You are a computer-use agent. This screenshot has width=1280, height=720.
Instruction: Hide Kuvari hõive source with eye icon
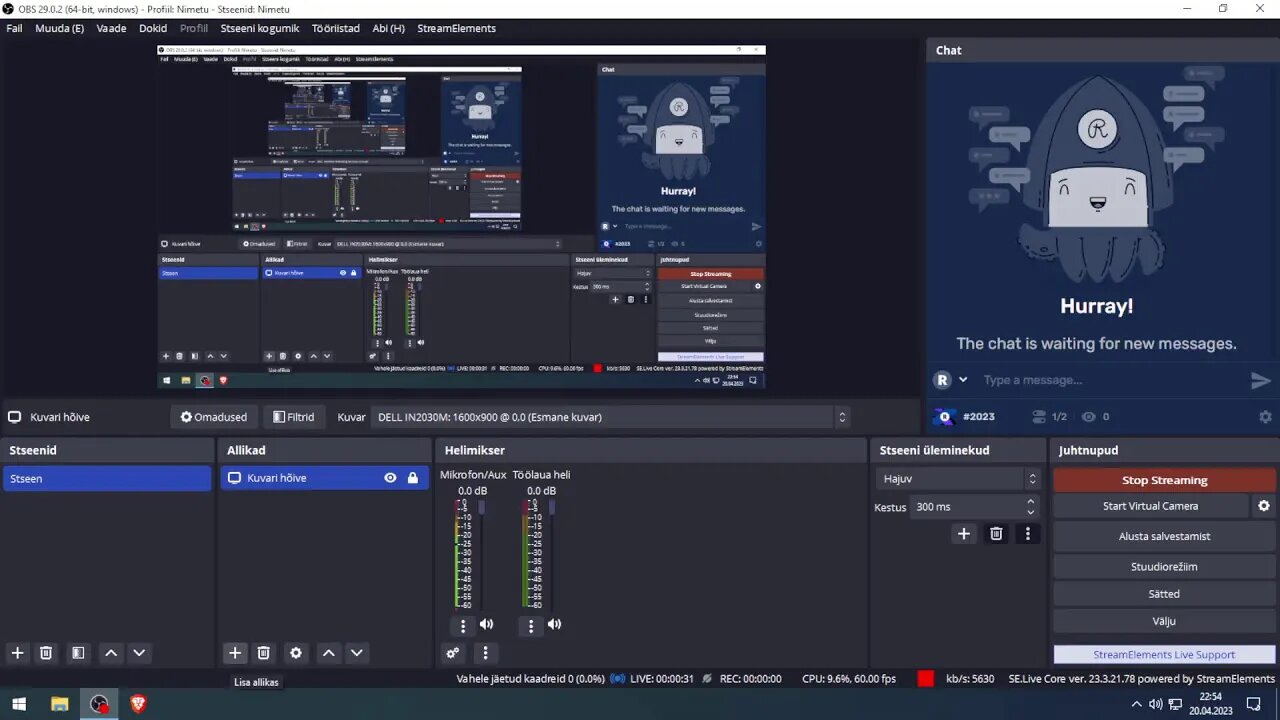(390, 478)
